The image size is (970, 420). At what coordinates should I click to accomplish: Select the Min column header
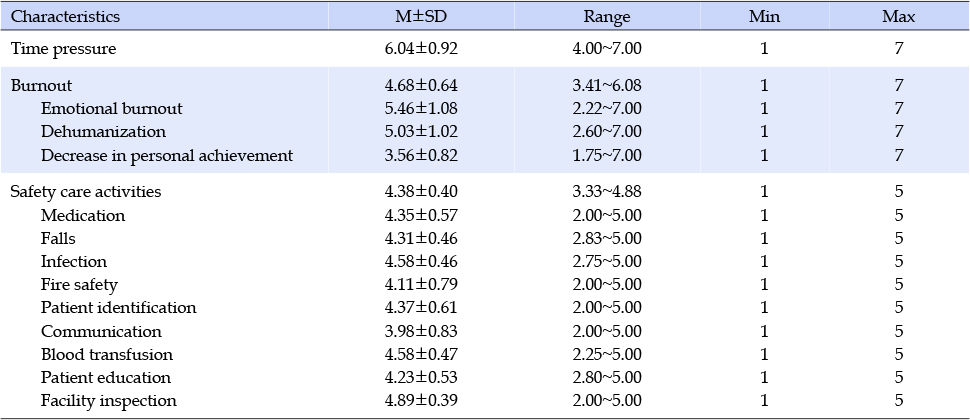[764, 17]
